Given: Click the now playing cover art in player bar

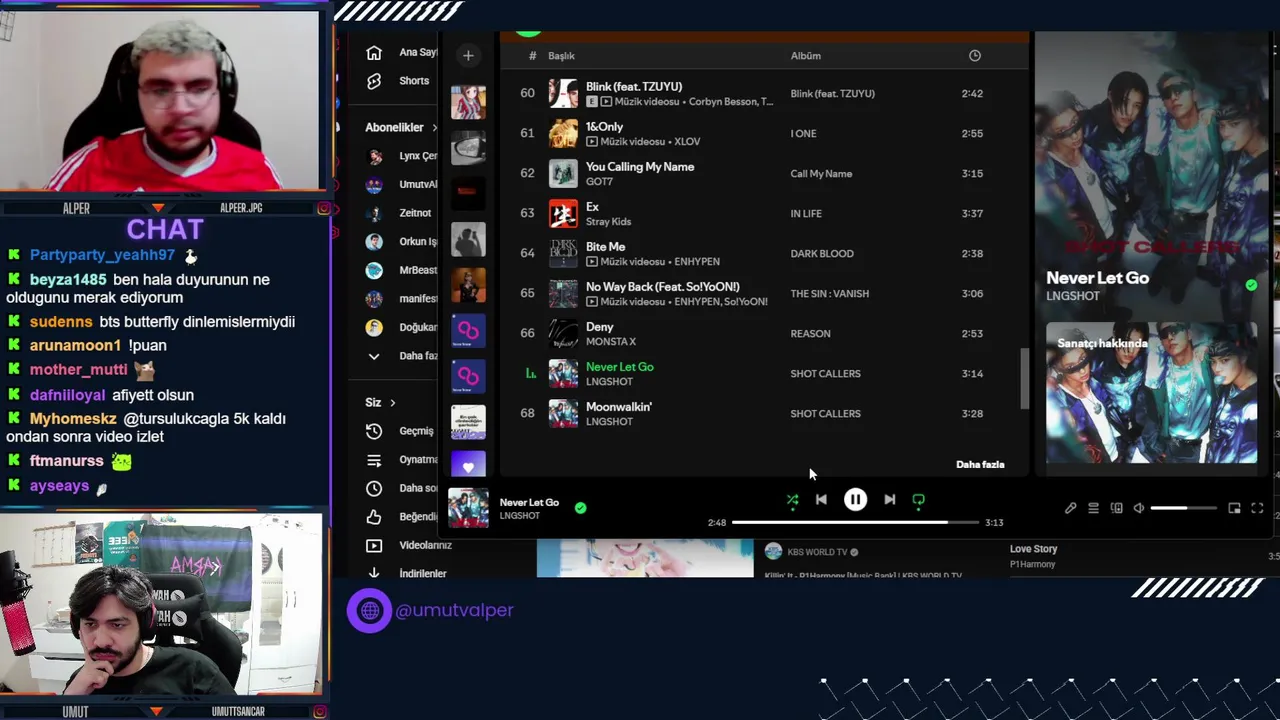Looking at the screenshot, I should tap(468, 508).
